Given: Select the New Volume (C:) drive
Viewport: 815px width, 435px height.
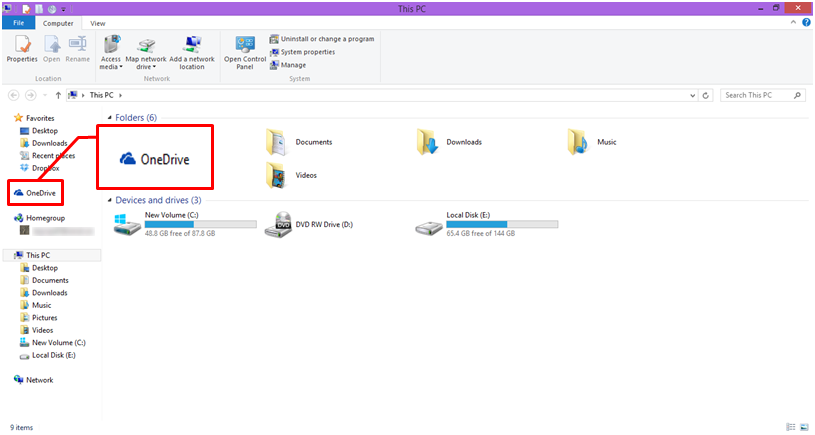Looking at the screenshot, I should click(x=185, y=225).
